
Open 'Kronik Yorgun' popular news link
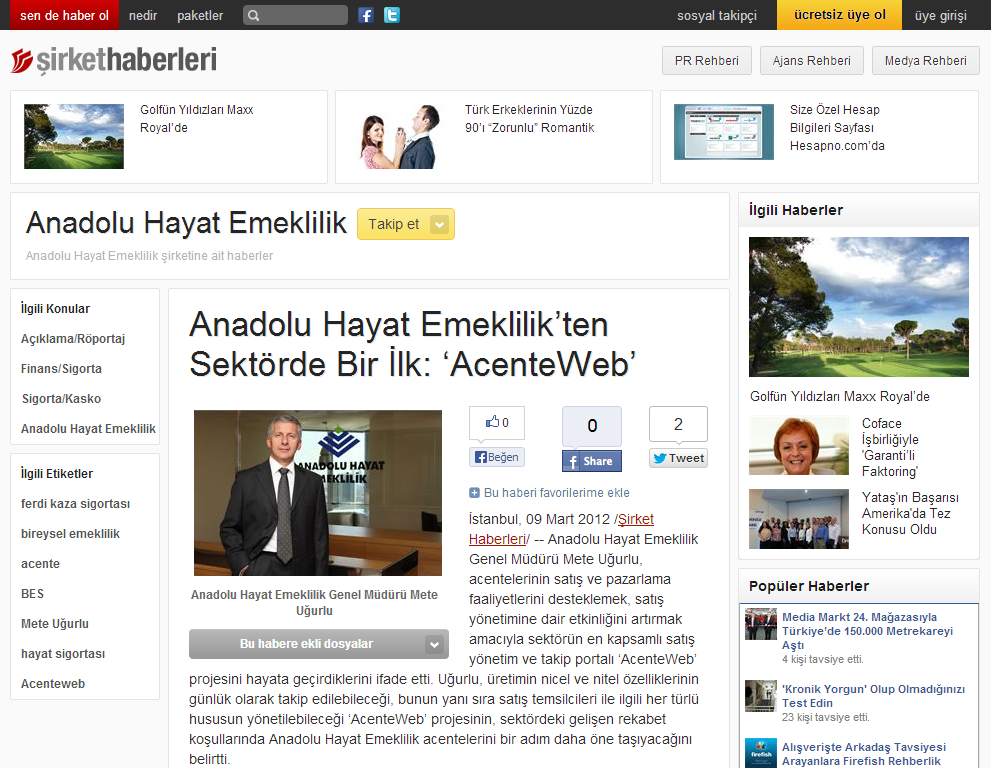(x=873, y=696)
